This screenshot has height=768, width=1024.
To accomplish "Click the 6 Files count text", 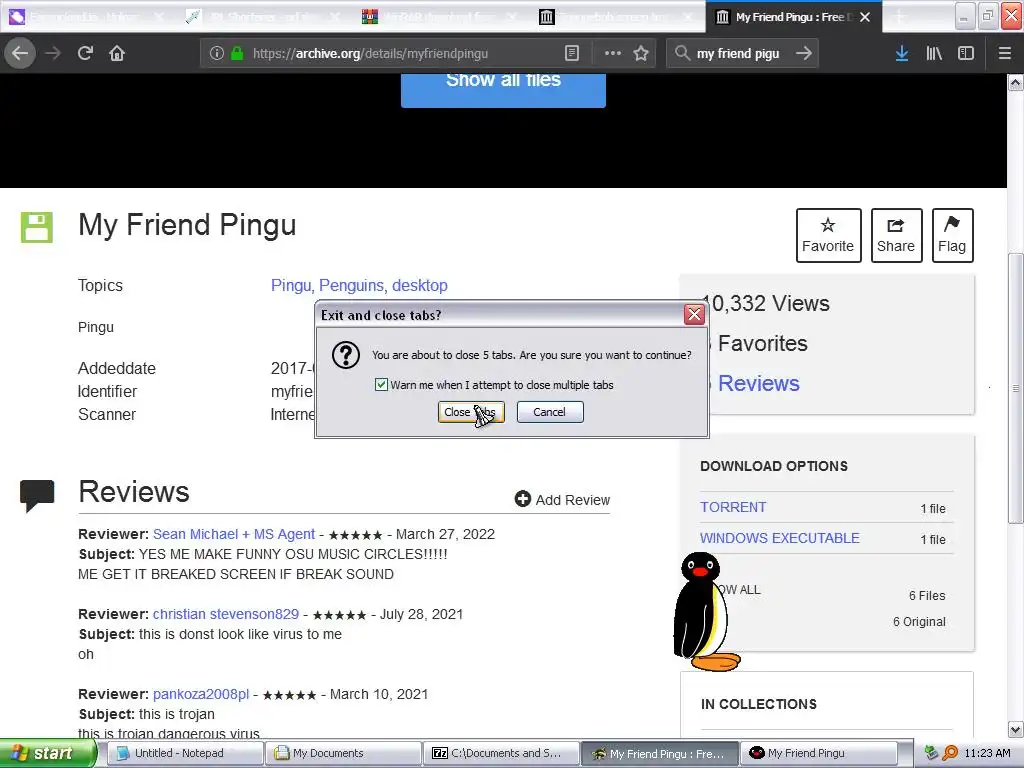I will 927,596.
